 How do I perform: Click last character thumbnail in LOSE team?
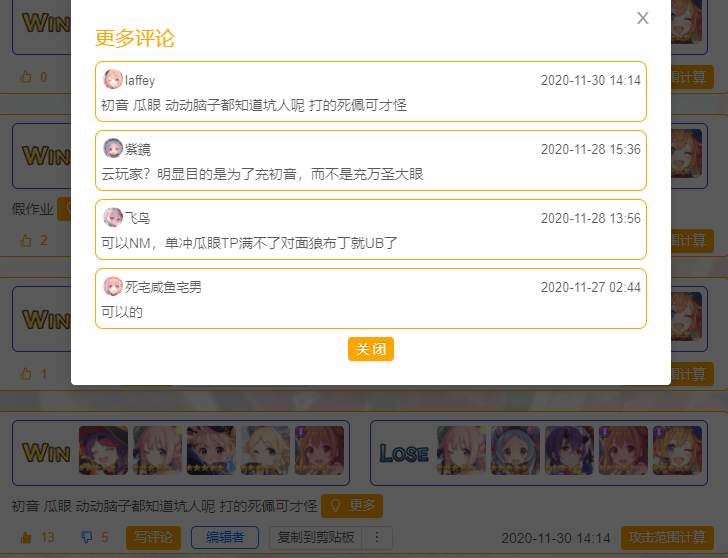click(x=677, y=450)
